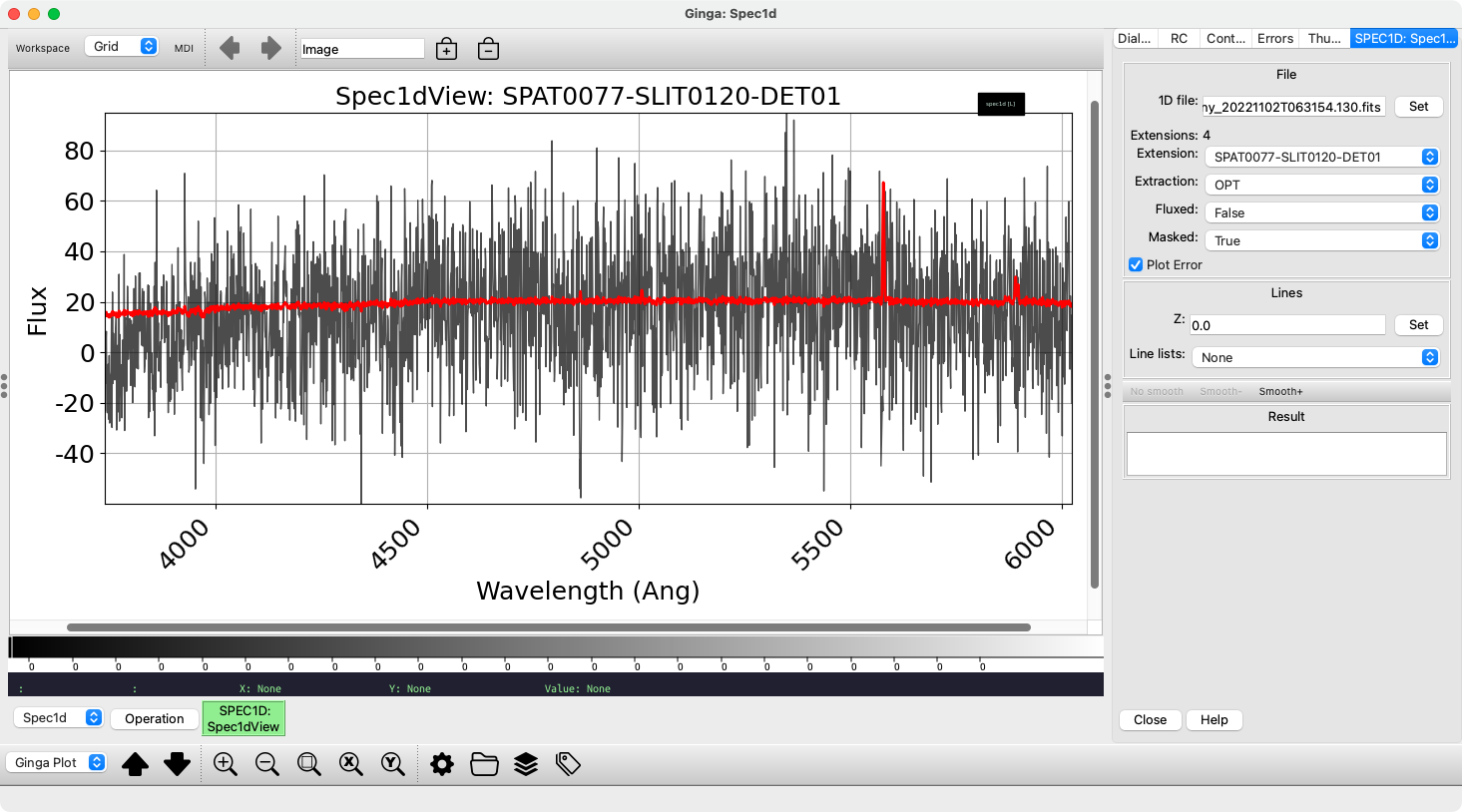
Task: Open the layers stack icon
Action: coord(526,764)
